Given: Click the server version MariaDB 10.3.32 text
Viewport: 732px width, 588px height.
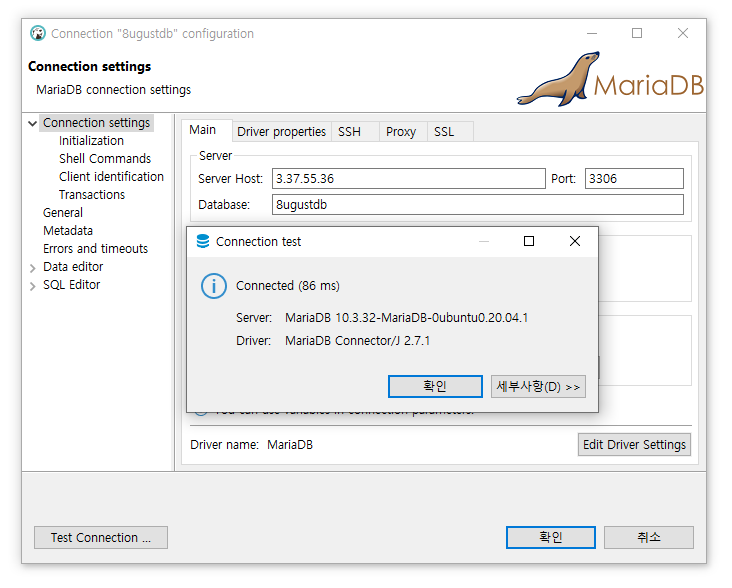Looking at the screenshot, I should pos(406,318).
